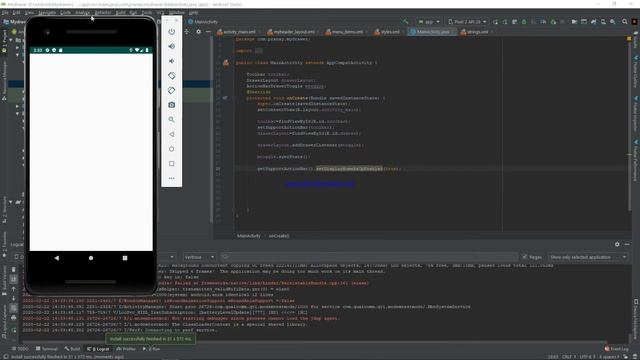Image resolution: width=640 pixels, height=360 pixels.
Task: Open the Run tool window tab
Action: pos(151,349)
